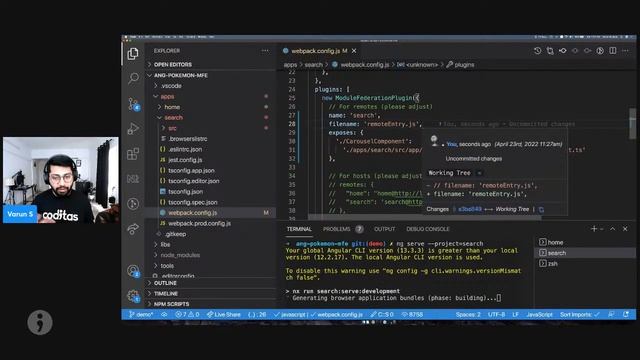Open the Accounts menu icon
The width and height of the screenshot is (640, 360).
pos(133,271)
